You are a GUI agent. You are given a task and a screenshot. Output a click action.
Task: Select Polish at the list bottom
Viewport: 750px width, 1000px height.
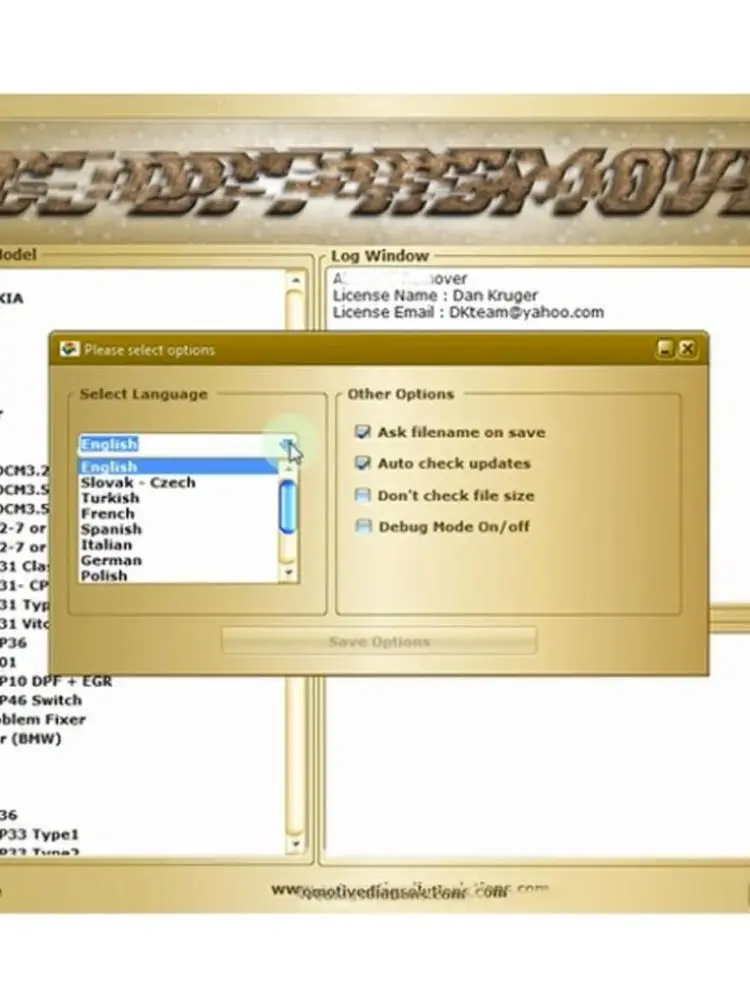tap(103, 576)
